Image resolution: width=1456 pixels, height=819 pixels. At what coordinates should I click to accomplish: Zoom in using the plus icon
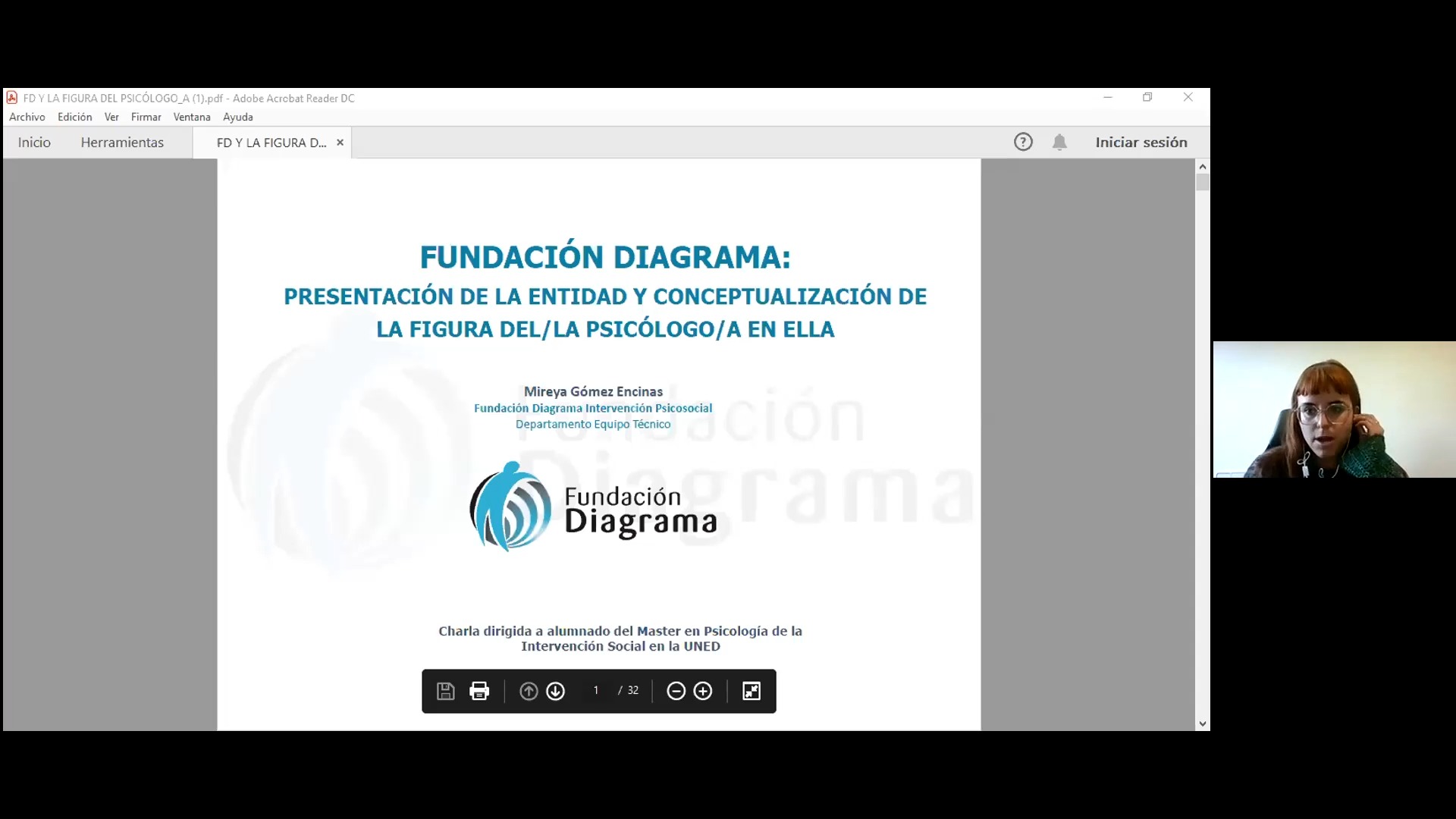pyautogui.click(x=703, y=691)
